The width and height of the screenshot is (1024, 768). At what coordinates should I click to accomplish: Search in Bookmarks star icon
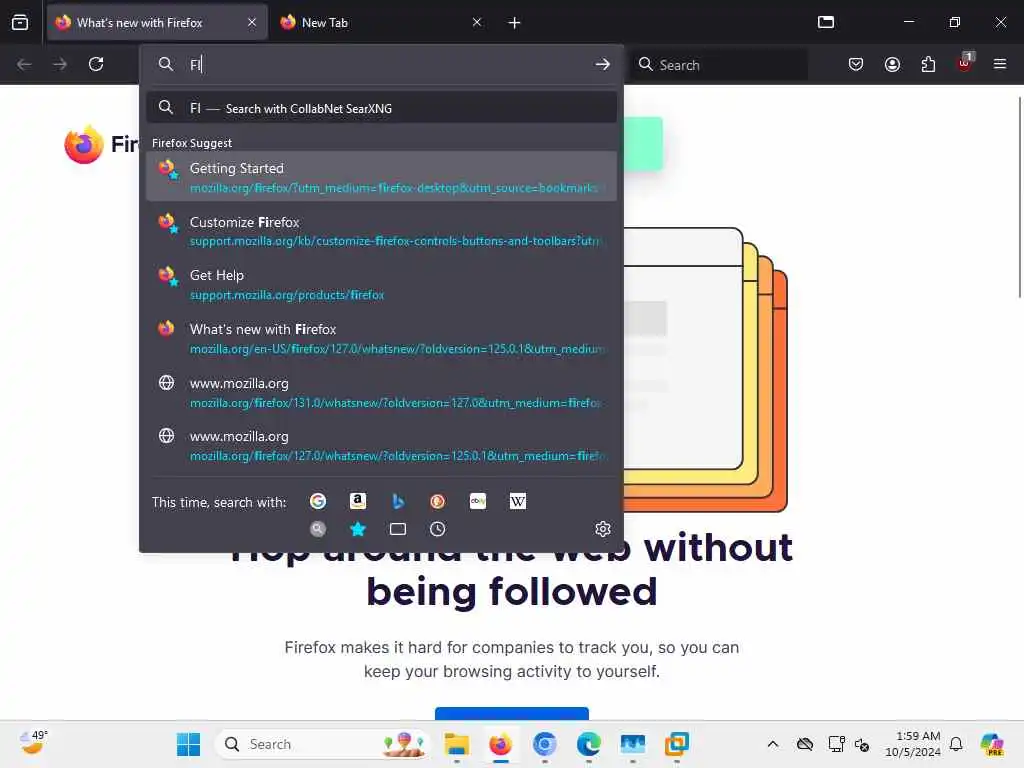coord(358,529)
